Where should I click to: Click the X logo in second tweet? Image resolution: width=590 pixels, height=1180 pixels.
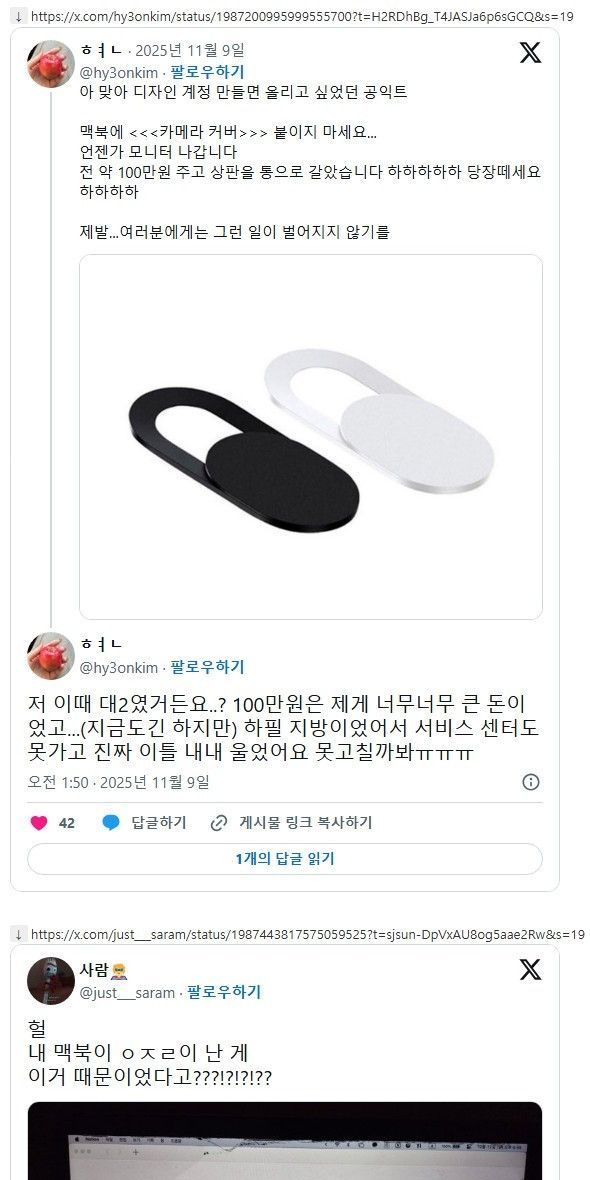pyautogui.click(x=531, y=970)
